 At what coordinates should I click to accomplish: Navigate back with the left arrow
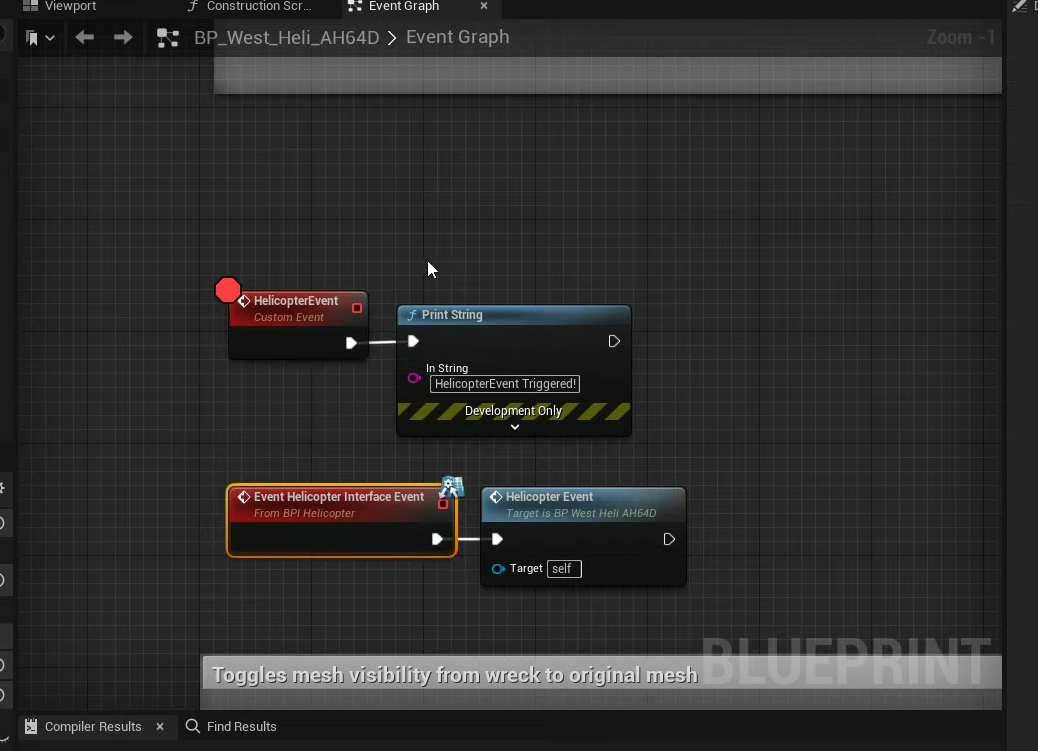(84, 38)
